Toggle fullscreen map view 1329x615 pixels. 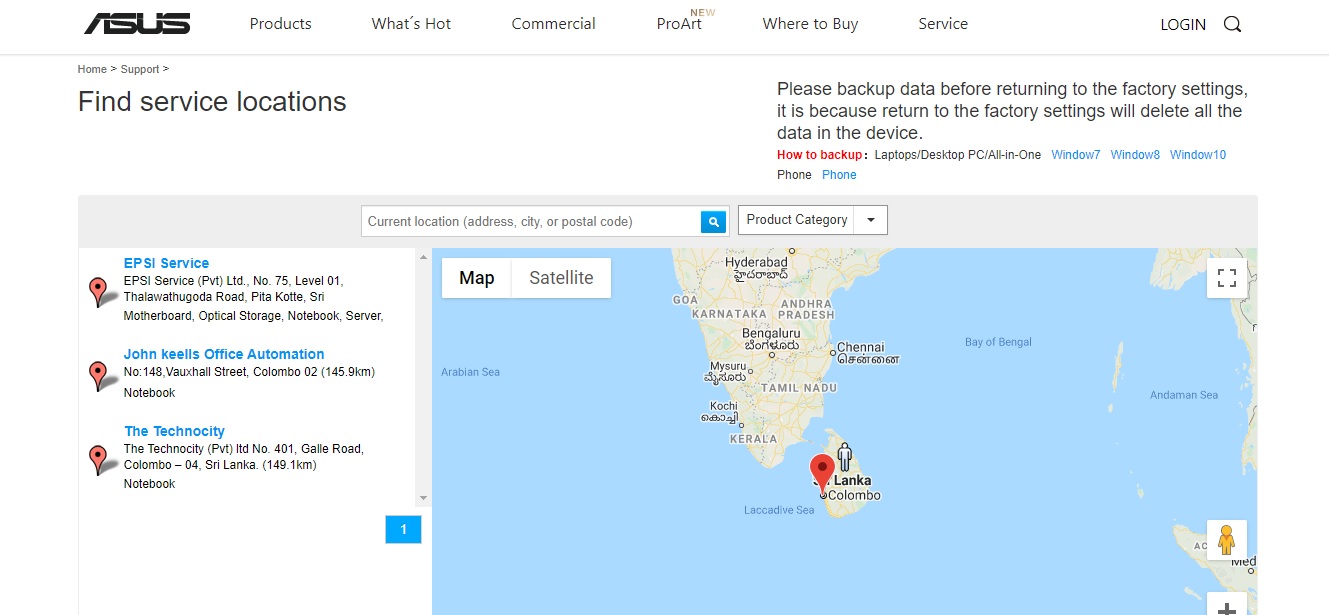pos(1227,278)
